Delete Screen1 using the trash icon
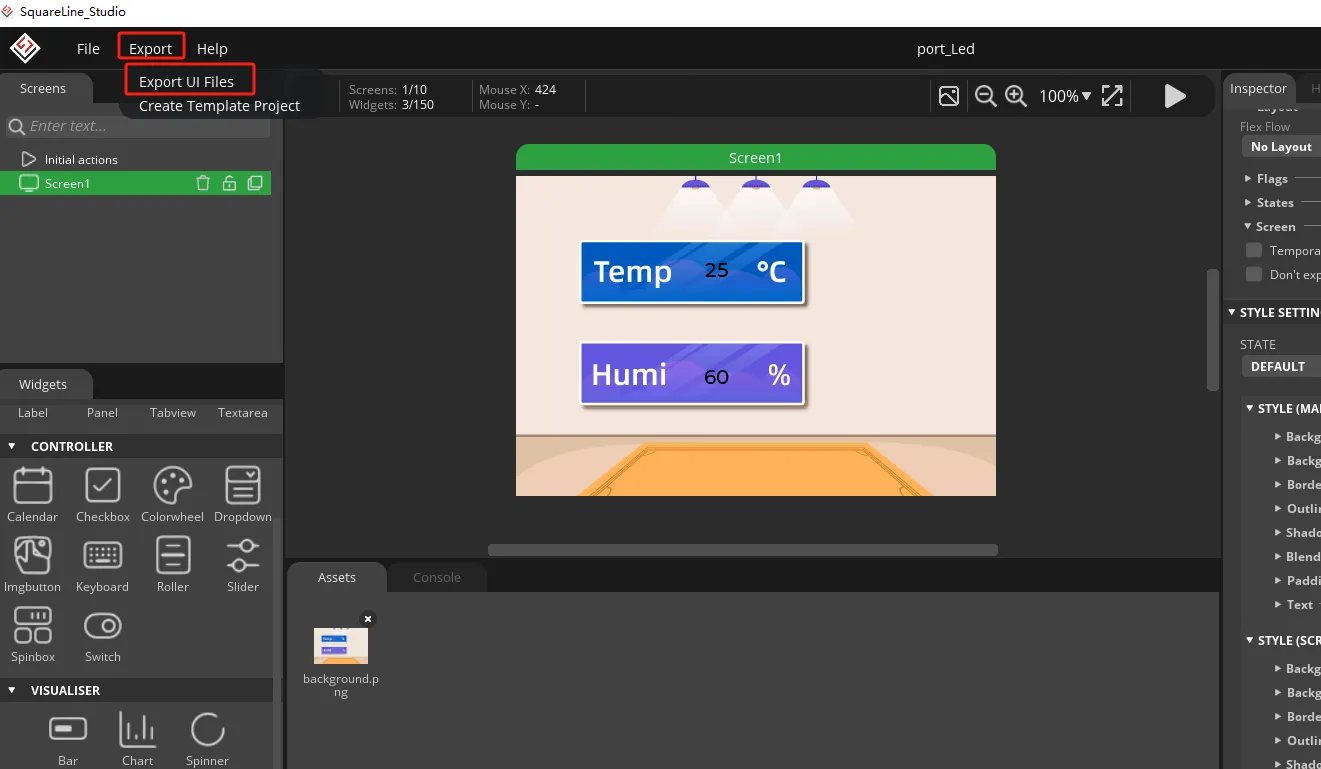The height and width of the screenshot is (769, 1321). coord(203,183)
